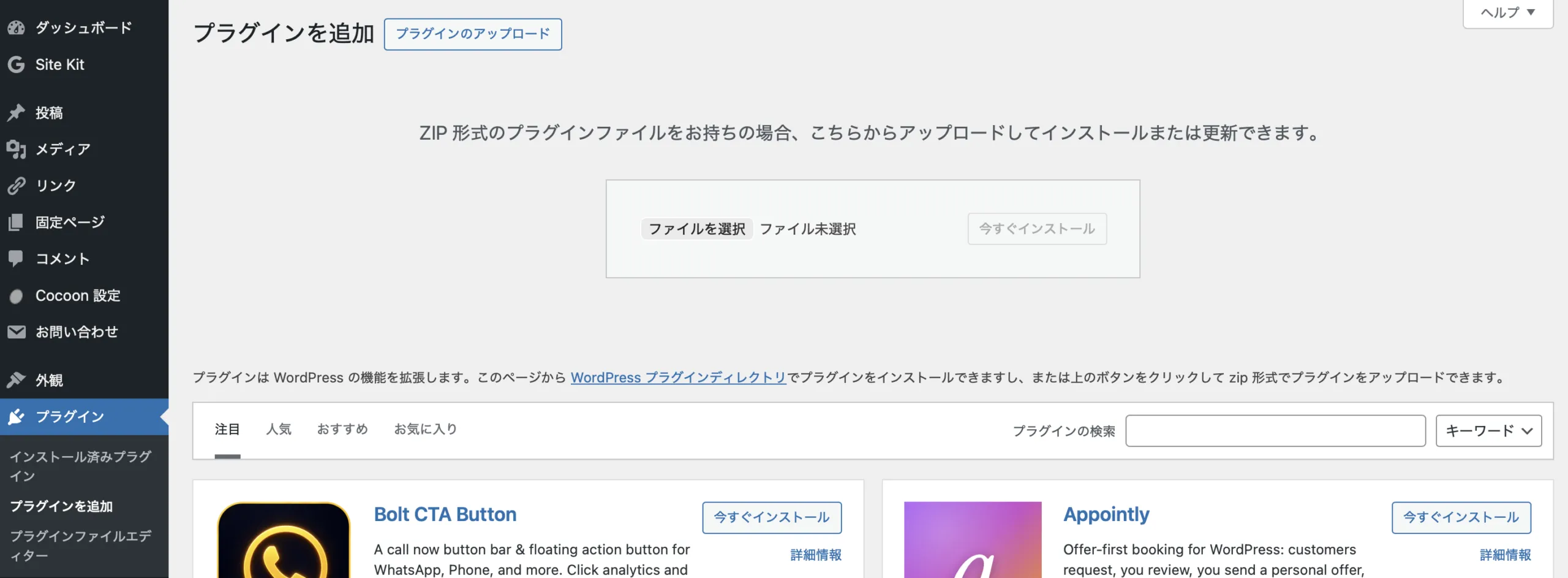Open コメント menu item
Image resolution: width=1568 pixels, height=578 pixels.
[84, 259]
